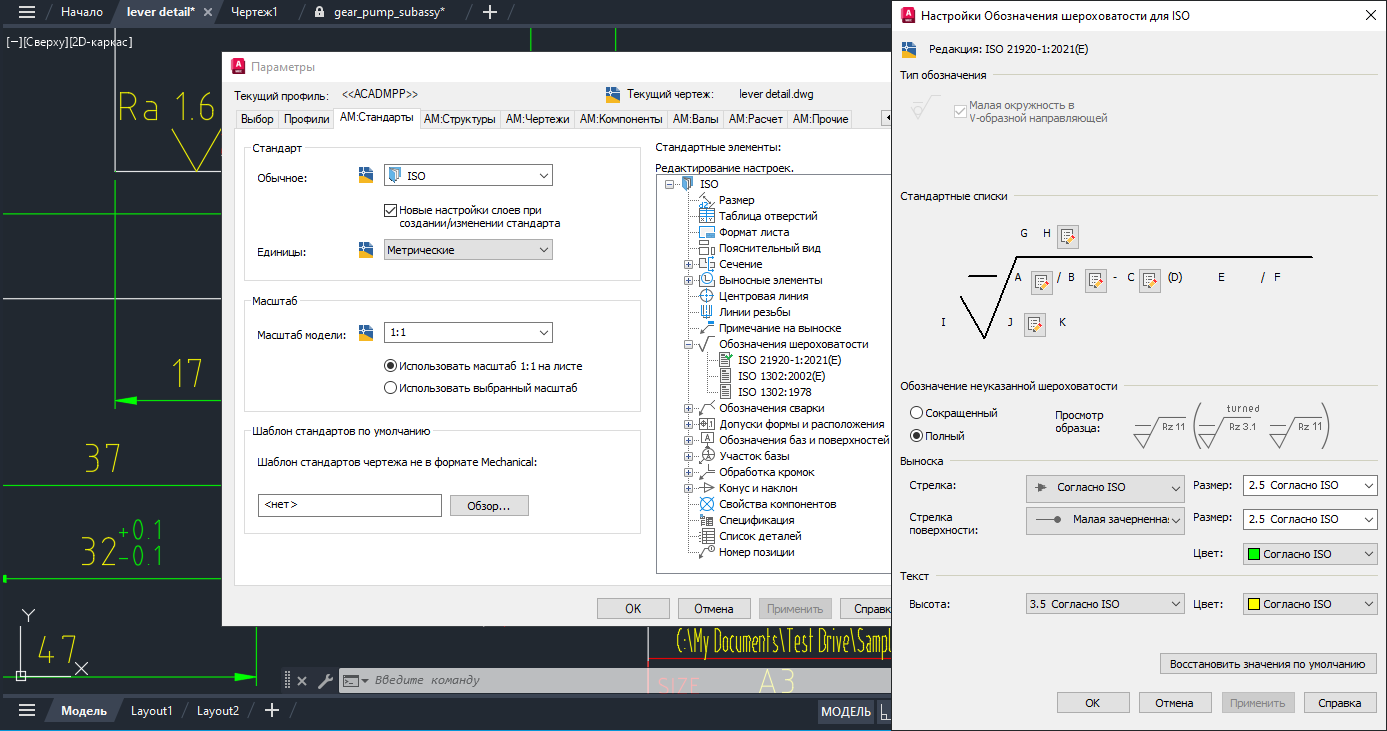Click the customize wrench icon in command line
The width and height of the screenshot is (1387, 731).
tap(324, 680)
